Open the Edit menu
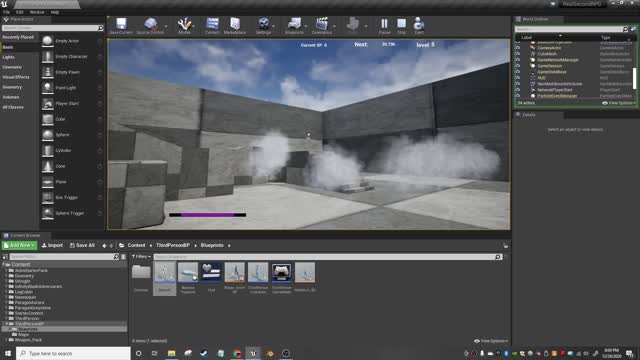Viewport: 640px width, 360px height. pos(20,12)
